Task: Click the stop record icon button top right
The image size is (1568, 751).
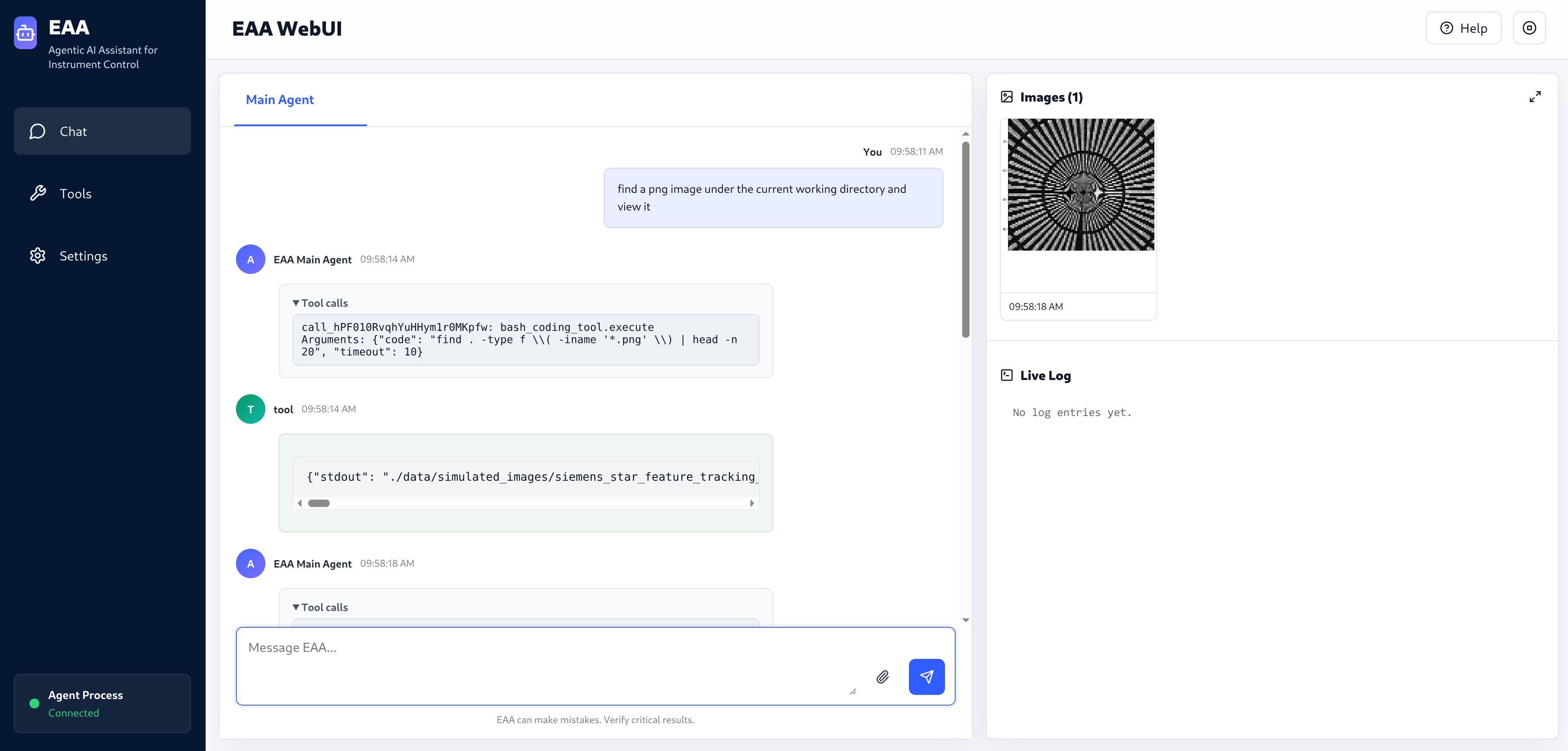Action: pyautogui.click(x=1529, y=28)
